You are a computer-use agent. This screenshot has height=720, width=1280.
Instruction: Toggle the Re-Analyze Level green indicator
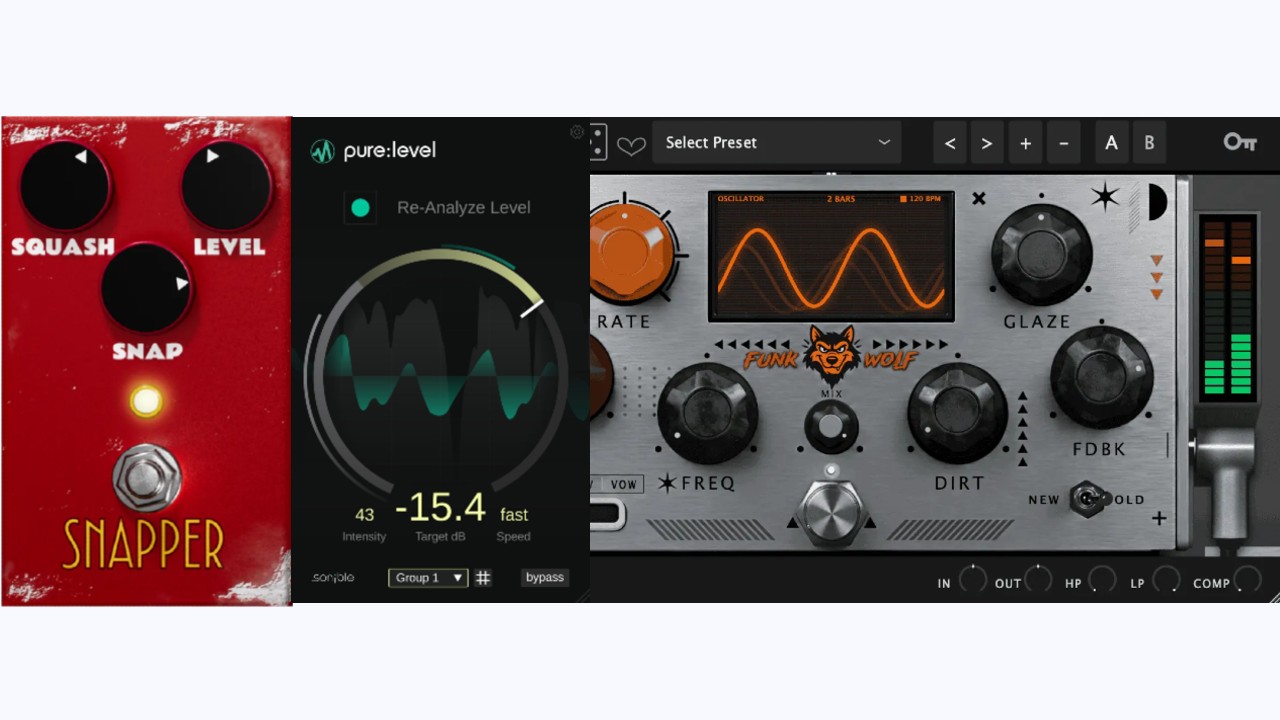pos(361,208)
